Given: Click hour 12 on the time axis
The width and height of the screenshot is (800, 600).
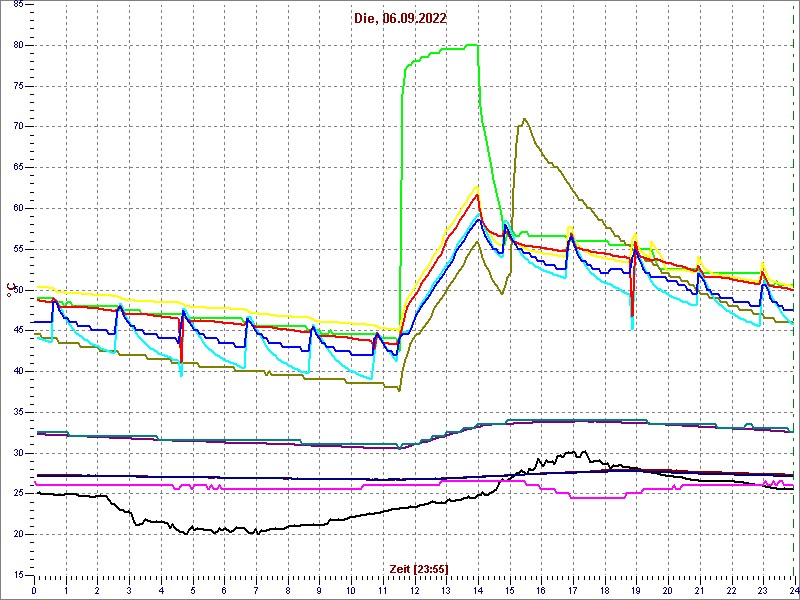Looking at the screenshot, I should [x=414, y=590].
